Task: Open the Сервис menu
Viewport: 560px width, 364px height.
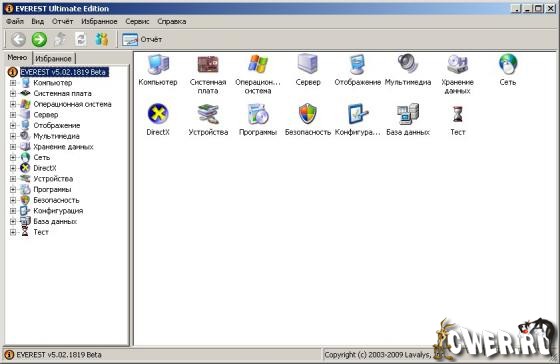Action: [137, 21]
